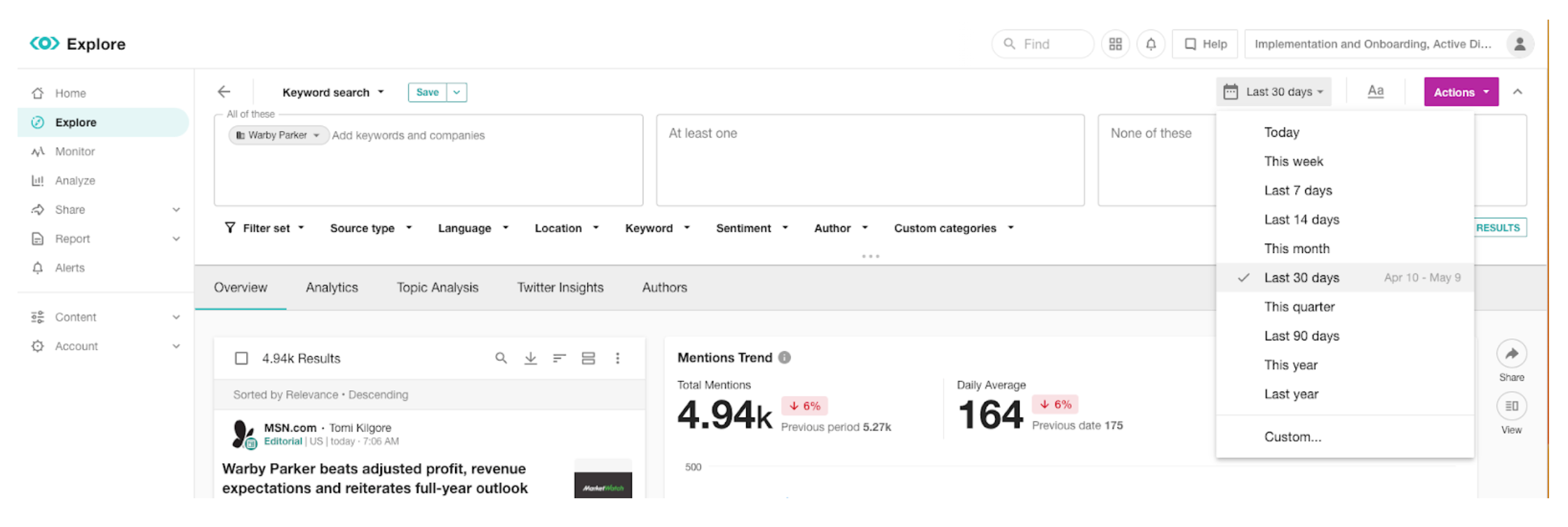Open the apps grid icon

click(x=1115, y=44)
